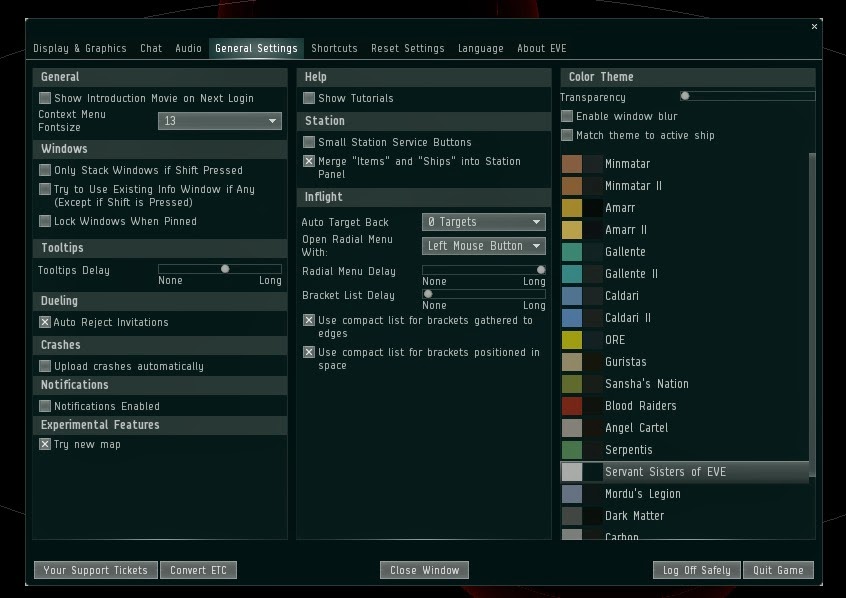Open Context Menu Fontsize dropdown
The height and width of the screenshot is (598, 846).
coord(220,121)
